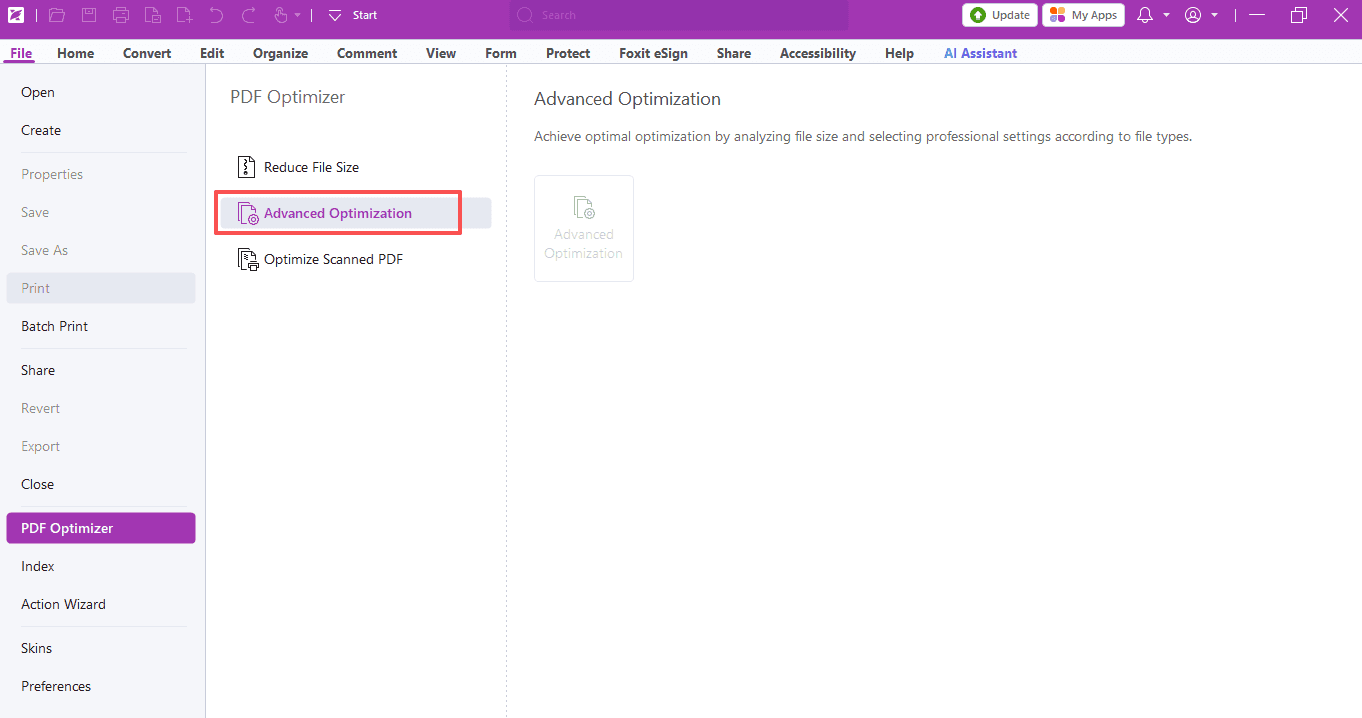This screenshot has height=718, width=1362.
Task: Choose Open in the File sidebar
Action: 101,92
